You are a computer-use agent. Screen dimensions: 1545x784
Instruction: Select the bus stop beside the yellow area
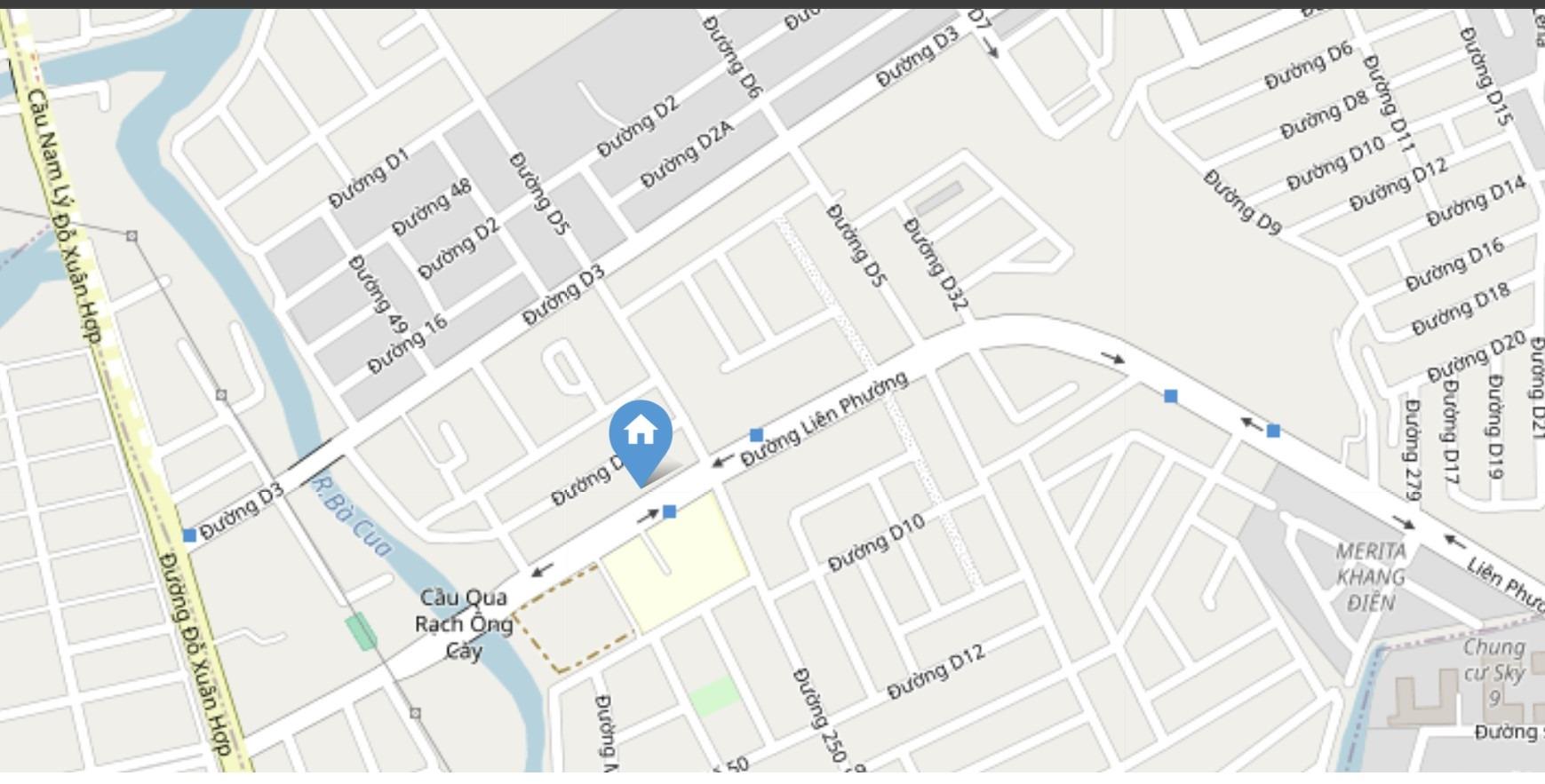[x=670, y=511]
